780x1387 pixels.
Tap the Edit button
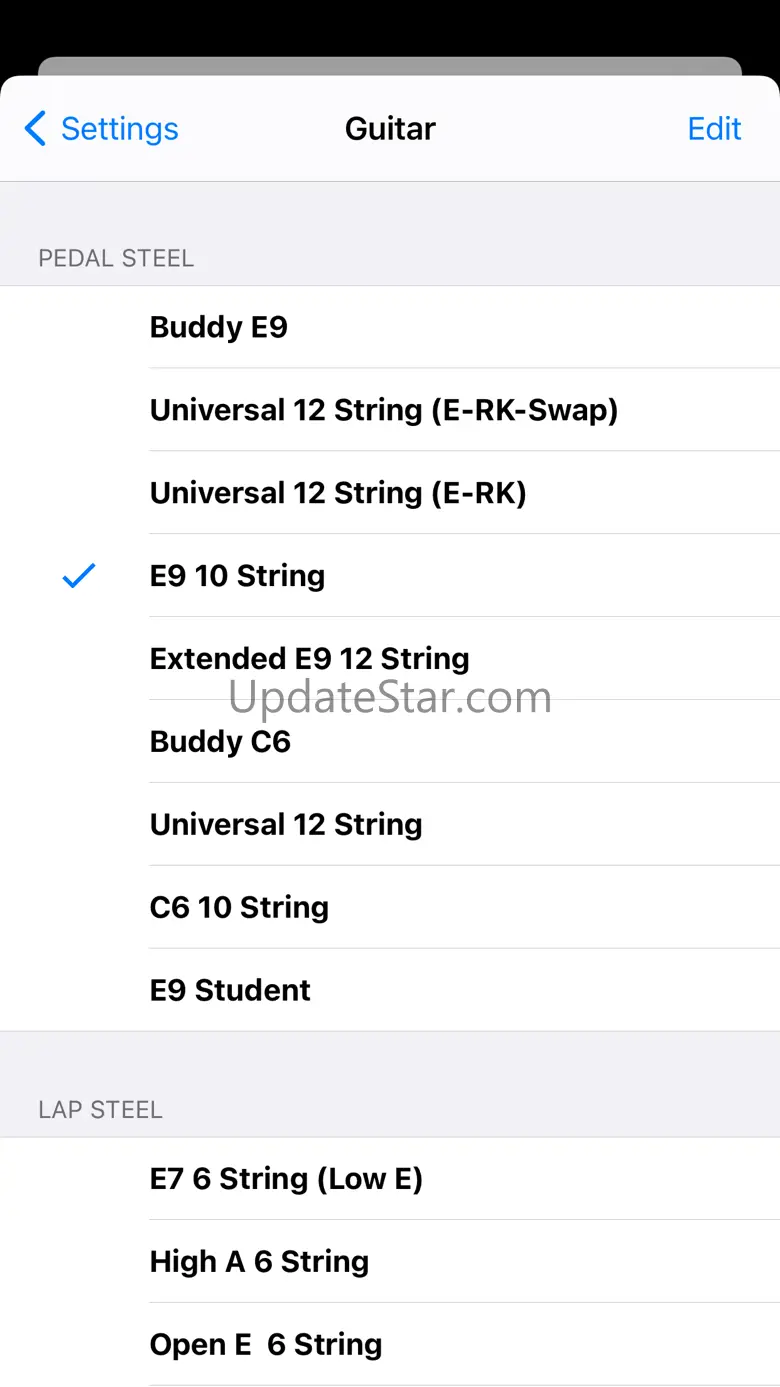(x=714, y=129)
